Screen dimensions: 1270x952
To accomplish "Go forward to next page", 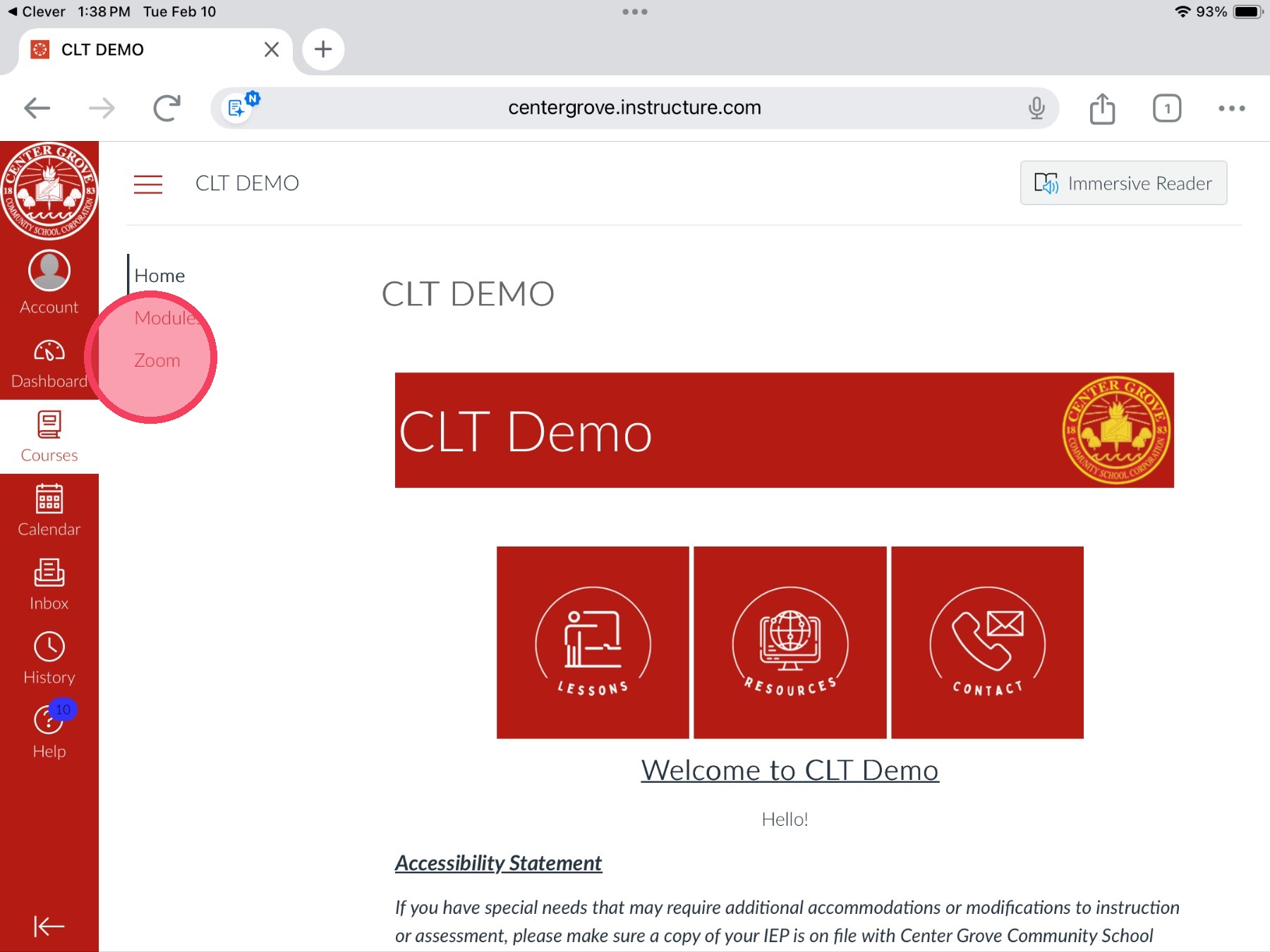I will click(102, 108).
